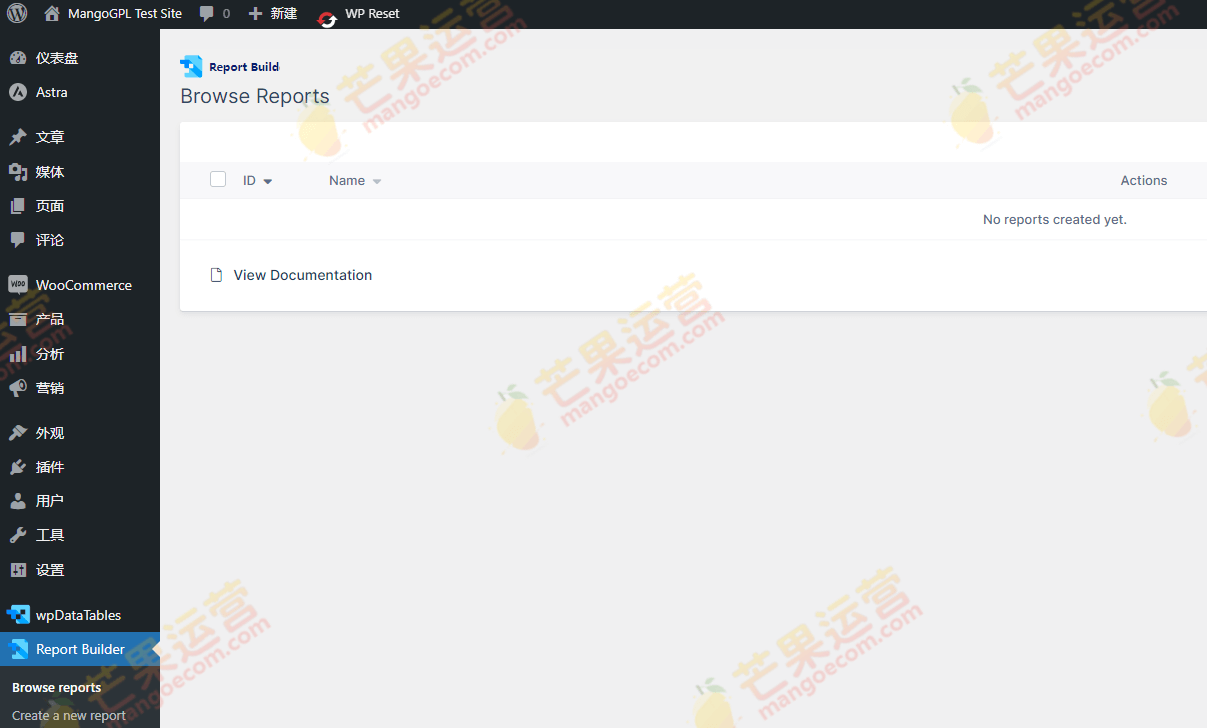1207x728 pixels.
Task: Toggle the select-all checkbox in reports table
Action: (218, 179)
